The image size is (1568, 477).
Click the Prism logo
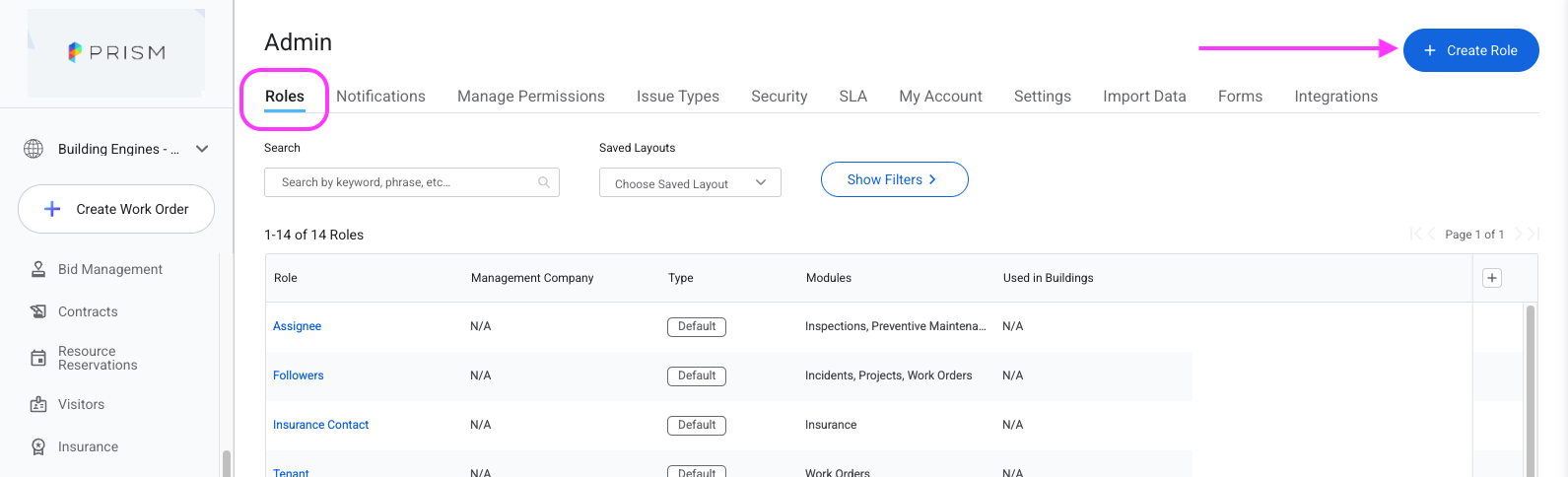coord(116,53)
